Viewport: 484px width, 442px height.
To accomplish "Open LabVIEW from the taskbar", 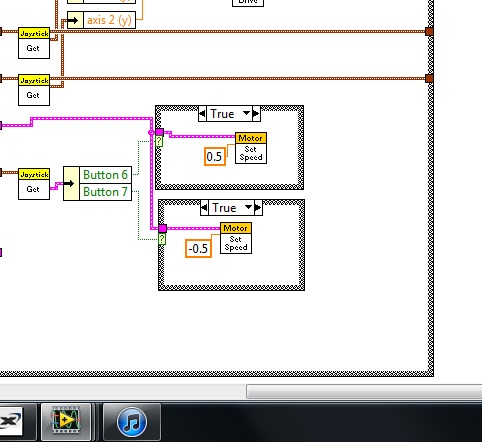I will point(66,422).
